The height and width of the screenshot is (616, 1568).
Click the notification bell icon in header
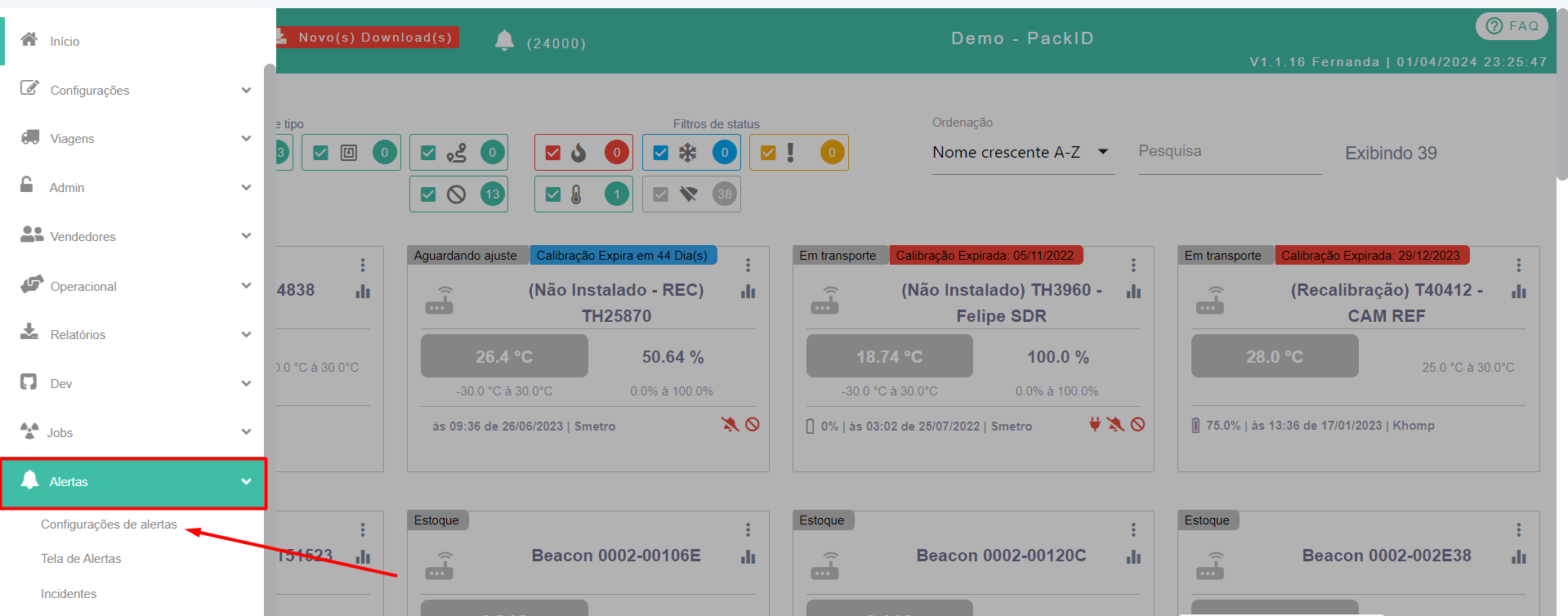(x=504, y=40)
